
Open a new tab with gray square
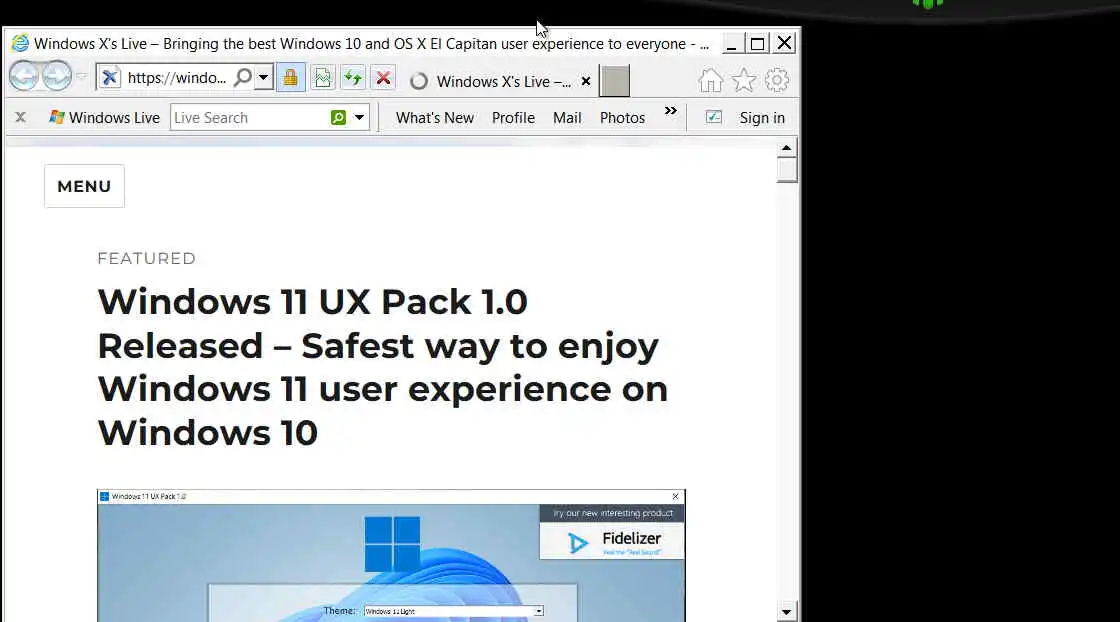click(614, 81)
